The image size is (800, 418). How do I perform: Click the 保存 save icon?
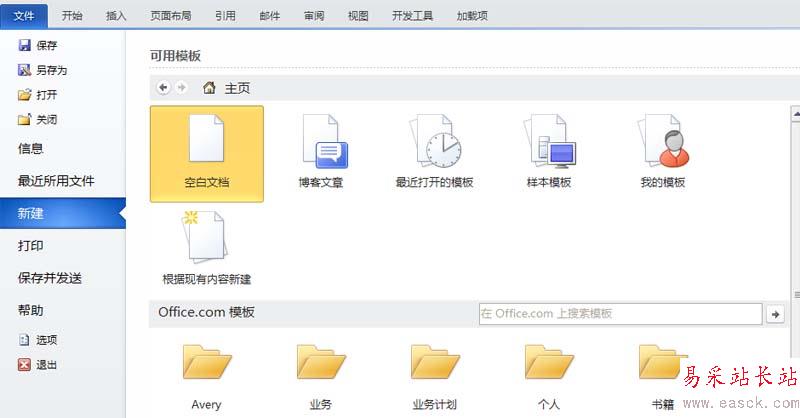click(24, 45)
